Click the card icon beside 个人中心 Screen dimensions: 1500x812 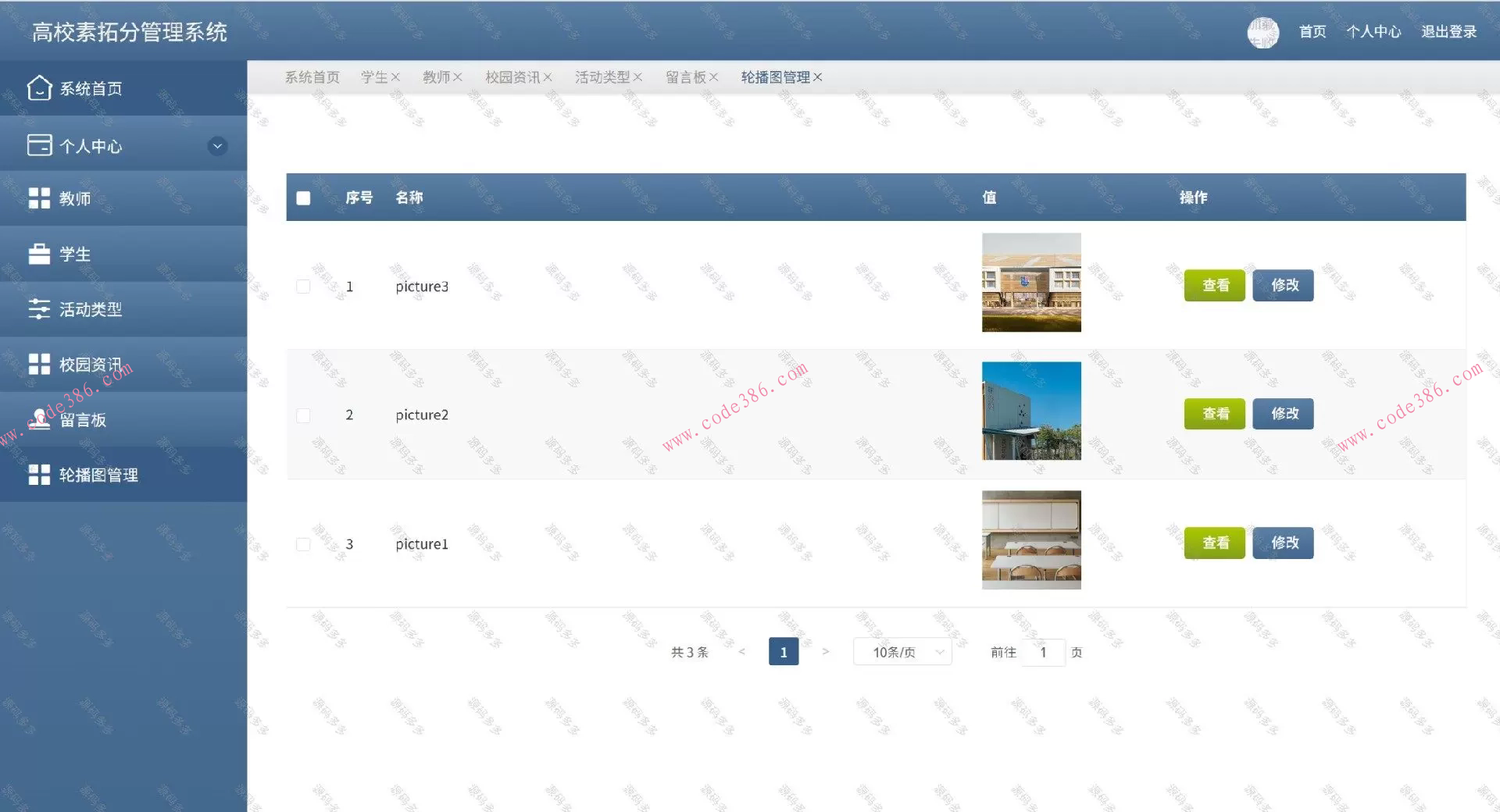[x=39, y=145]
